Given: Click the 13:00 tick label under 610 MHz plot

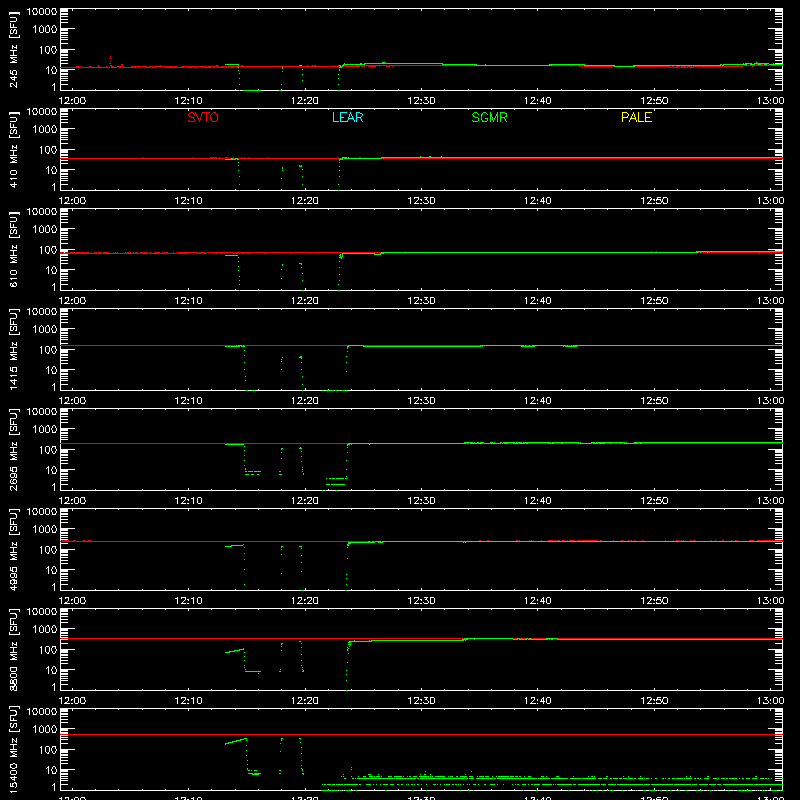Looking at the screenshot, I should 770,301.
